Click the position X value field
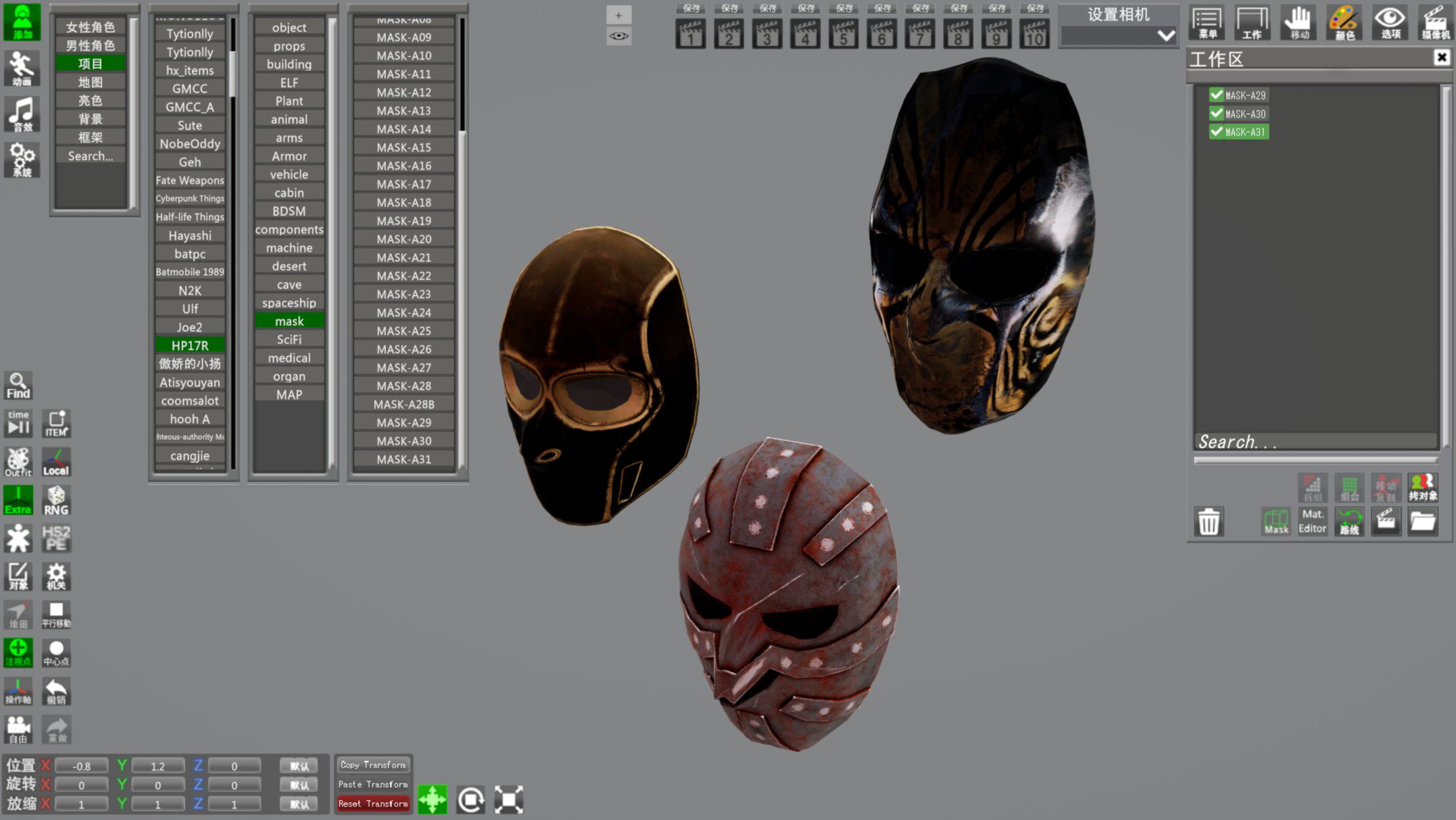This screenshot has height=820, width=1456. pyautogui.click(x=82, y=766)
